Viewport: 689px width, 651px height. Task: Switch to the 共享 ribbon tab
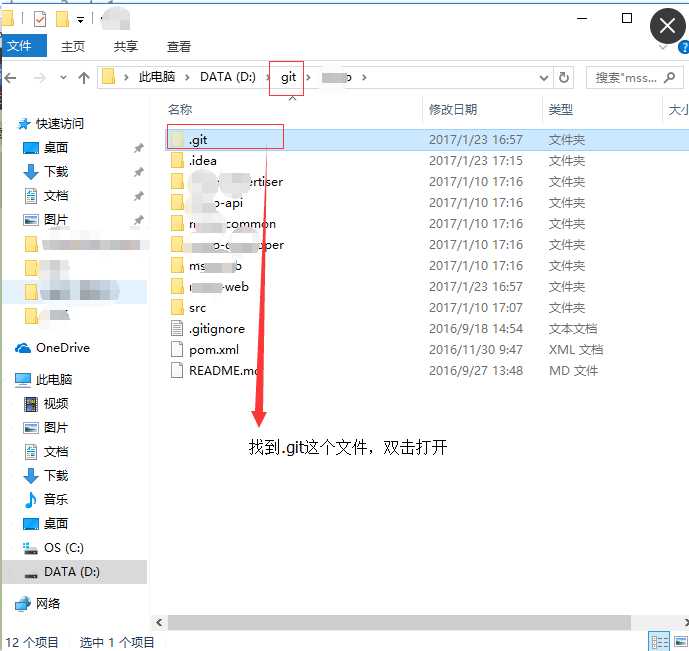(126, 46)
